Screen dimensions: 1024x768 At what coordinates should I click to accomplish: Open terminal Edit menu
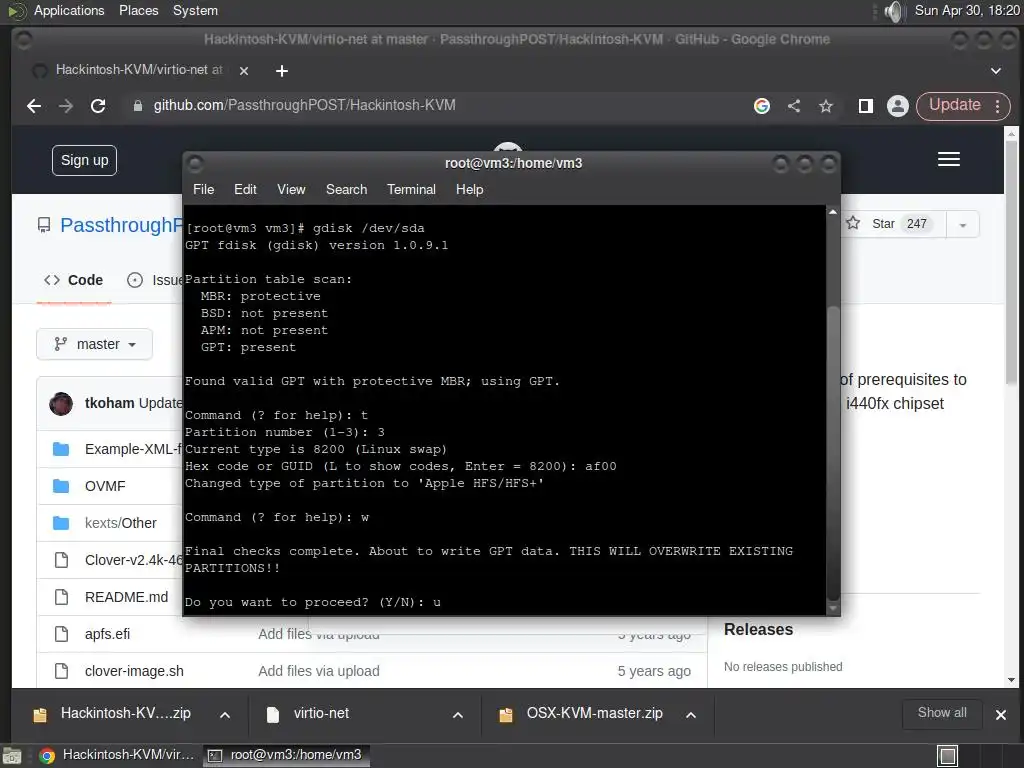tap(245, 189)
